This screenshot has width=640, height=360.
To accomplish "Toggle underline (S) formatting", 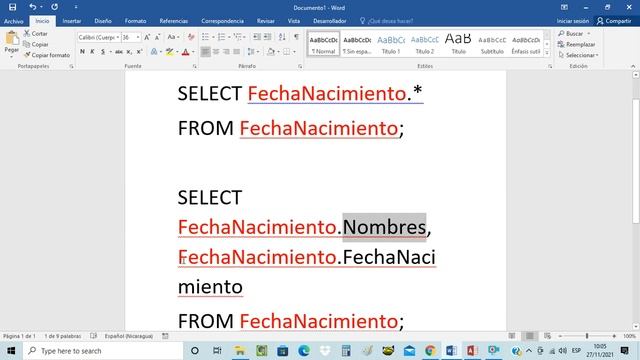I will pyautogui.click(x=103, y=52).
